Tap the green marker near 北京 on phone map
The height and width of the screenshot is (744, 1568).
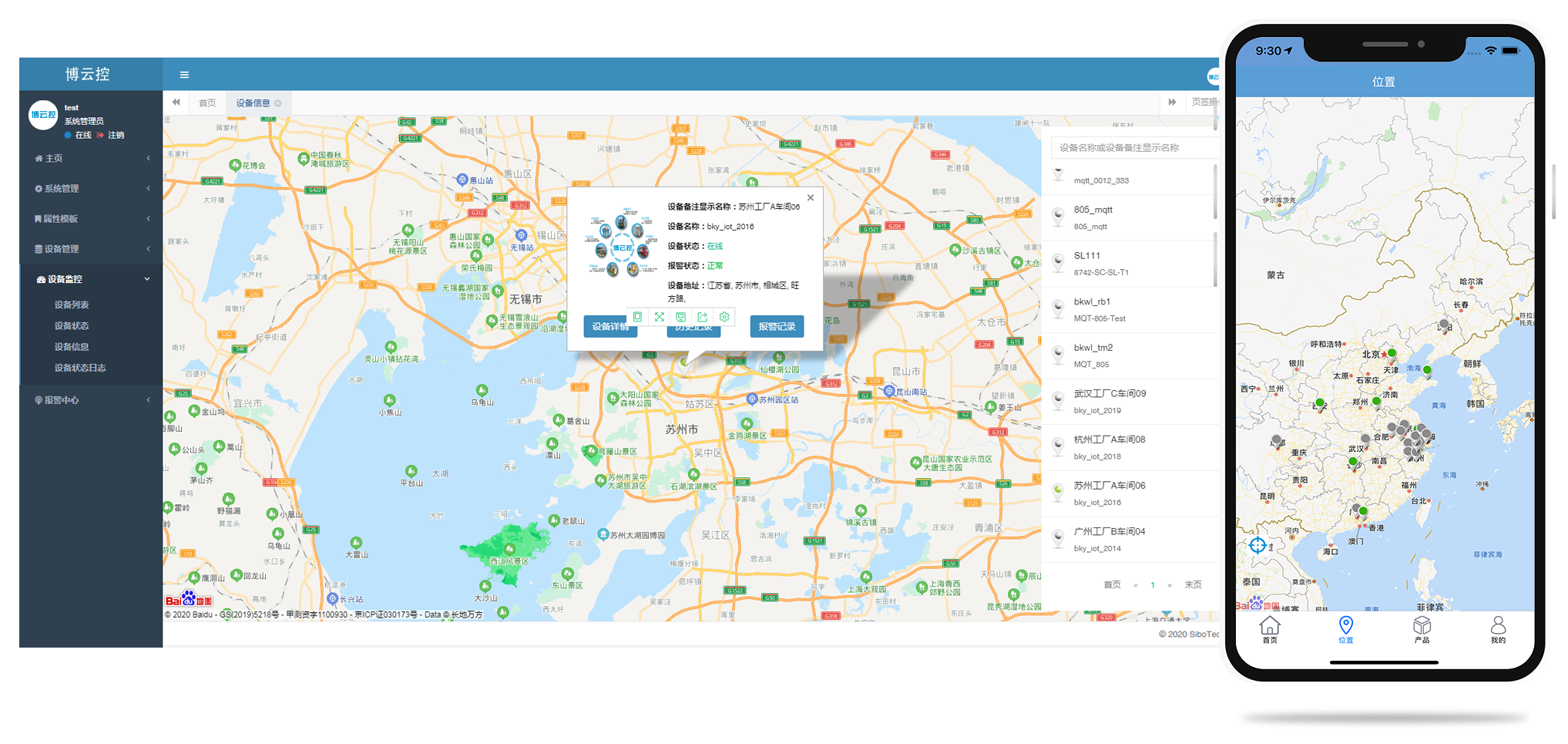point(1392,353)
